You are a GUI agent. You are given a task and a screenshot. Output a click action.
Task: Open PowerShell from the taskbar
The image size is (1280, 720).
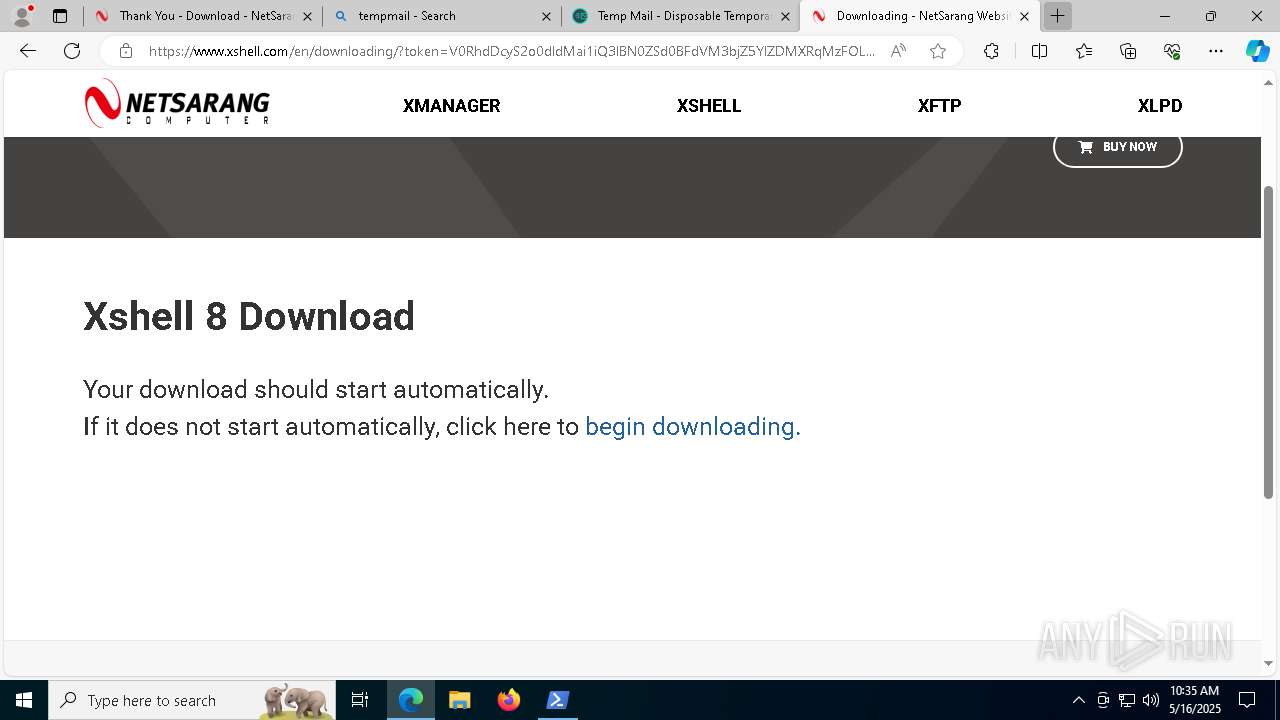(x=558, y=700)
